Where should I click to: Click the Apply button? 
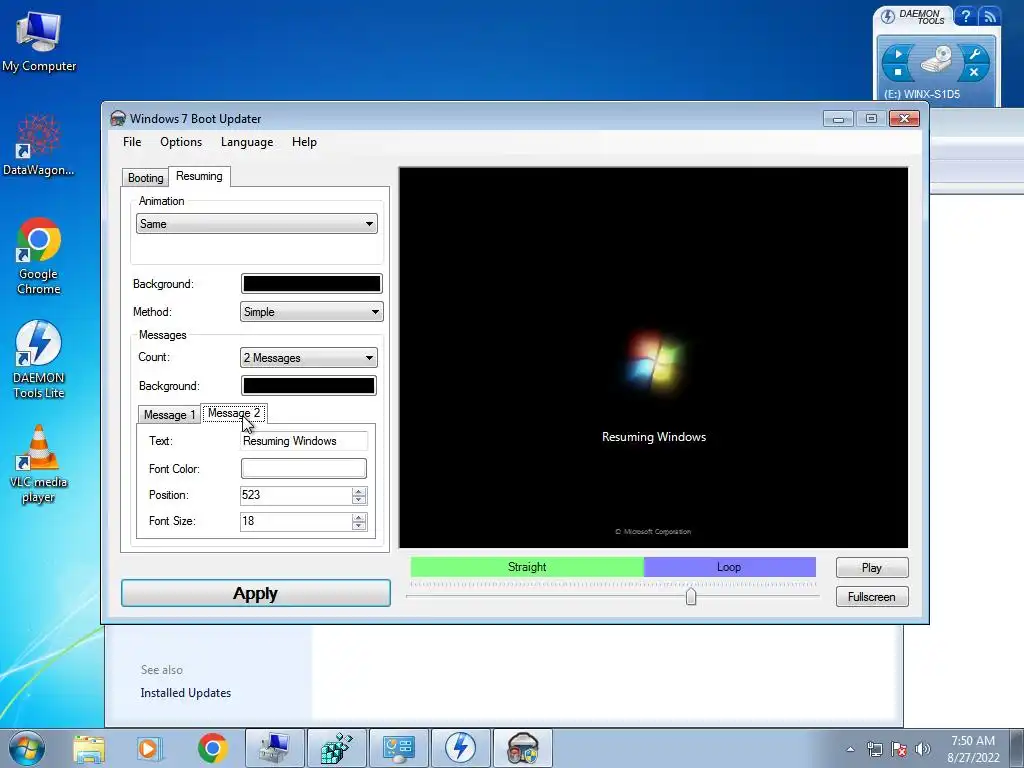(x=256, y=593)
